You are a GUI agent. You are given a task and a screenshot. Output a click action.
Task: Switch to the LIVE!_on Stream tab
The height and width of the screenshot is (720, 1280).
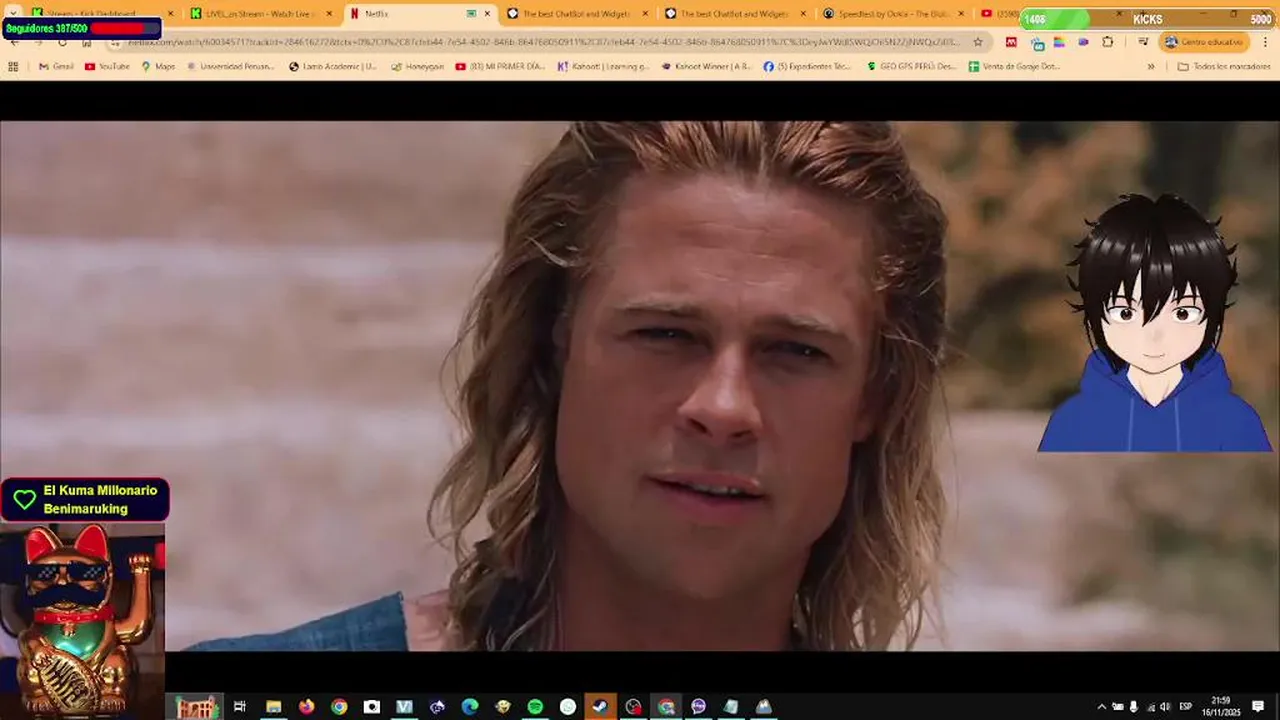(x=260, y=14)
